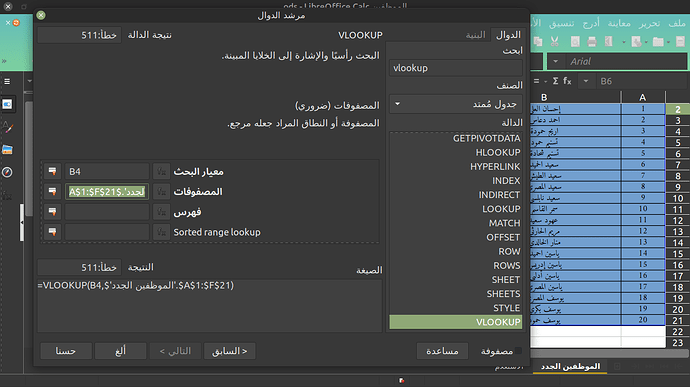Click the New document icon in toolbar

681,42
